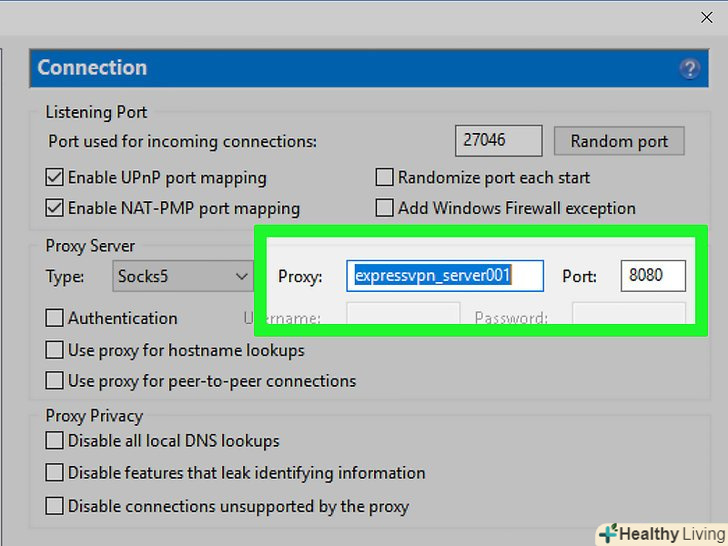The image size is (728, 546).
Task: Enable Randomize port each start
Action: (384, 177)
